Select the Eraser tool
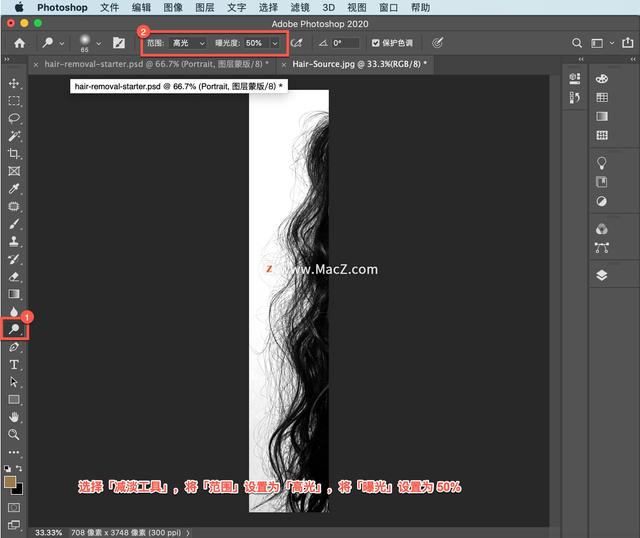This screenshot has width=640, height=538. click(14, 276)
